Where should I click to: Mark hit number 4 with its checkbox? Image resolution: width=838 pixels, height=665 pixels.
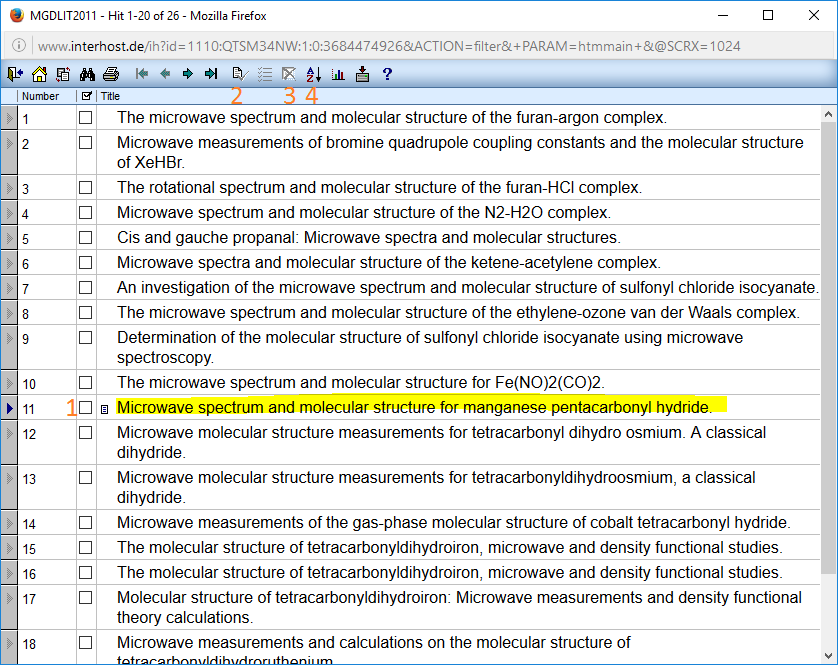(x=86, y=213)
